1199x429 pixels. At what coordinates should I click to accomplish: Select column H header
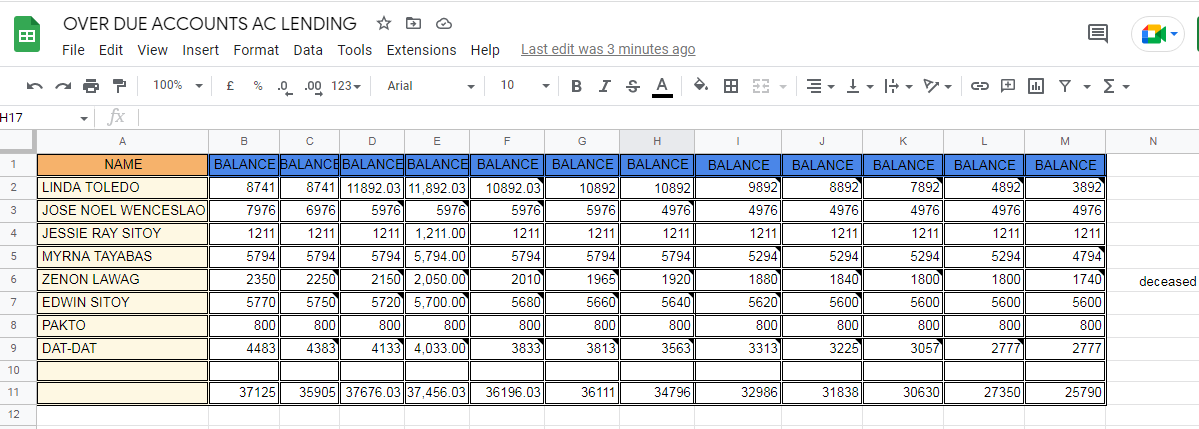[657, 141]
